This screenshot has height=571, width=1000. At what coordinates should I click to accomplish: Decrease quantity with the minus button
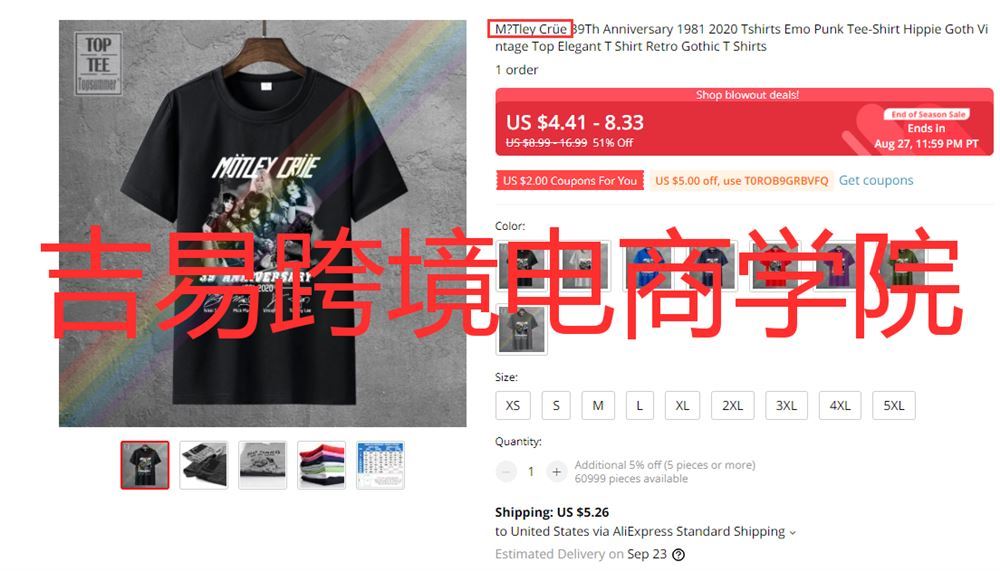(x=506, y=471)
